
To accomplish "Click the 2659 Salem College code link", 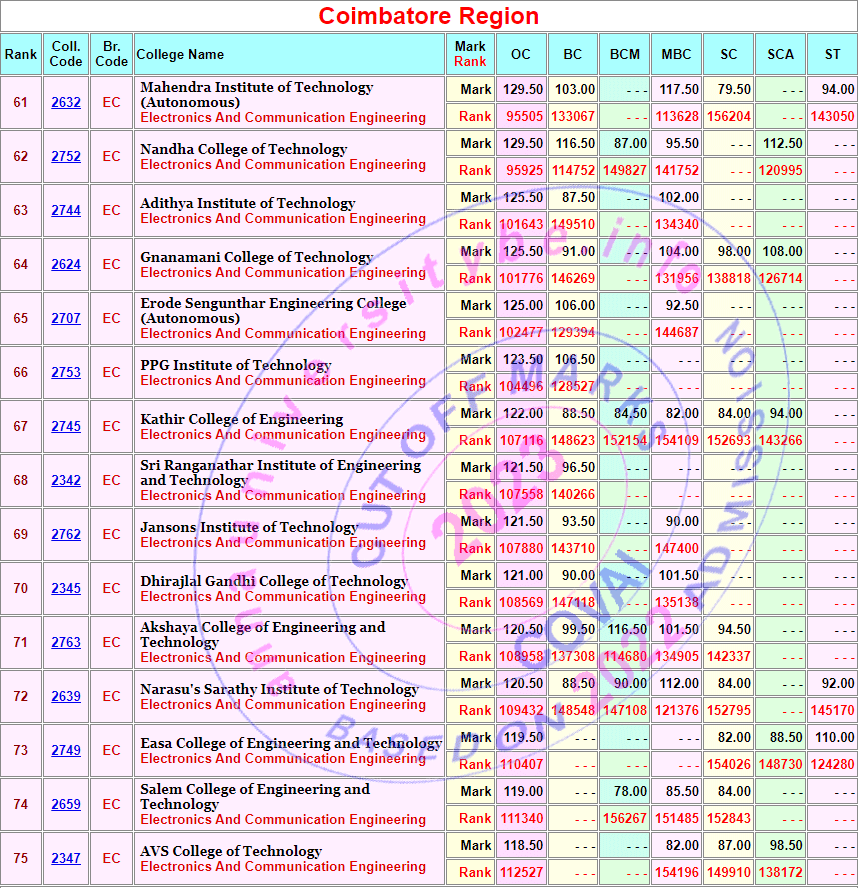I will (66, 805).
